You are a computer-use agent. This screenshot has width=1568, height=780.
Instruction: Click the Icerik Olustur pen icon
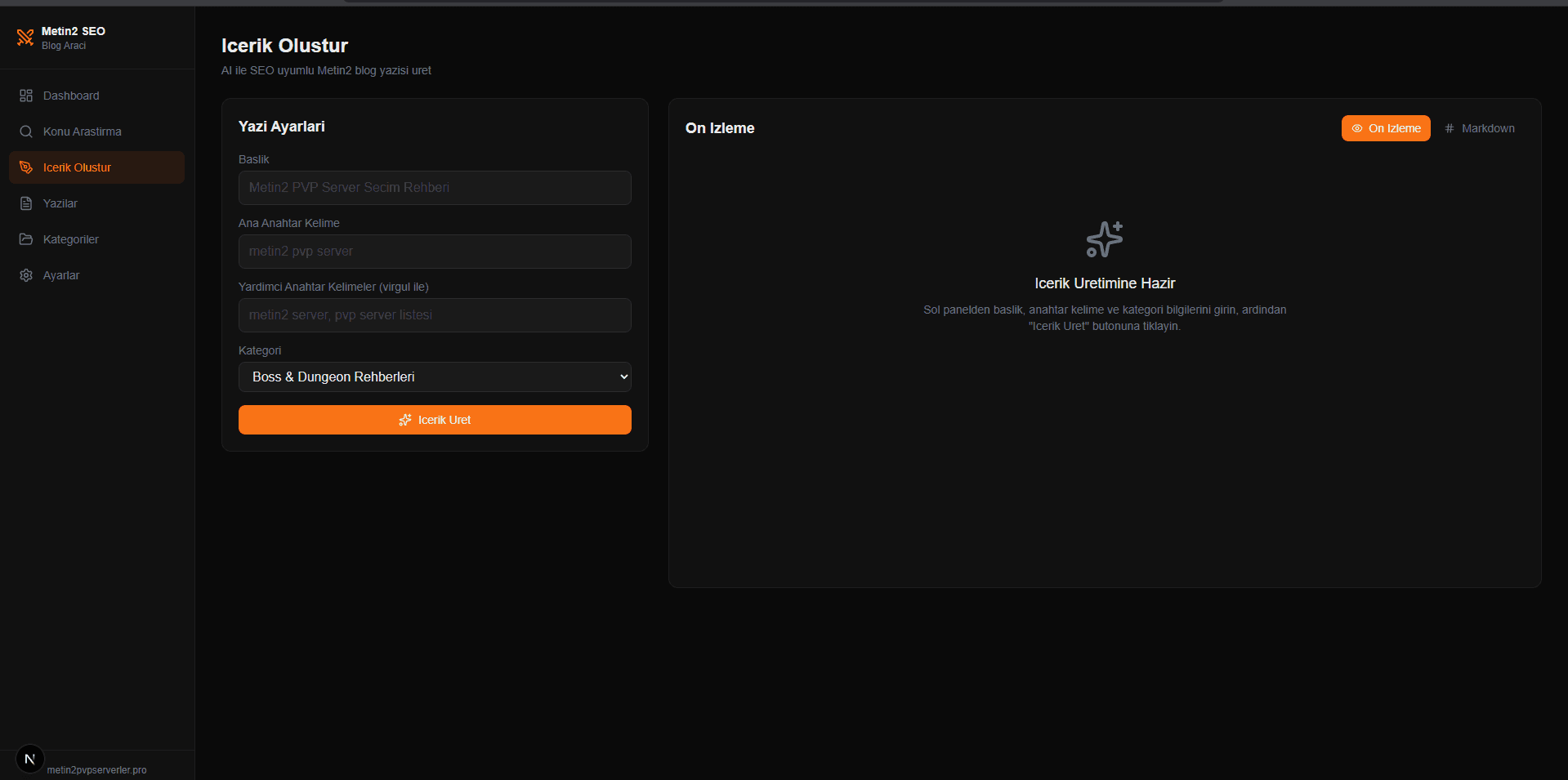click(26, 167)
